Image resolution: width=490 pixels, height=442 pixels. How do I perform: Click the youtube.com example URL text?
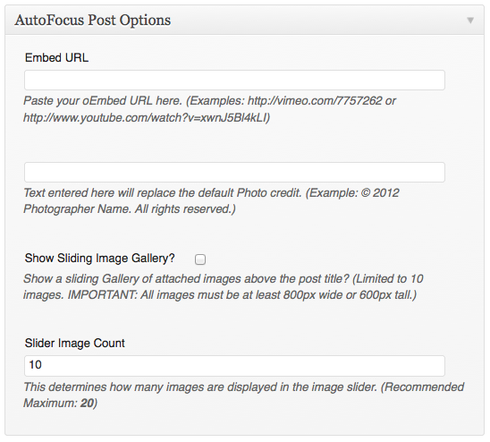point(145,118)
